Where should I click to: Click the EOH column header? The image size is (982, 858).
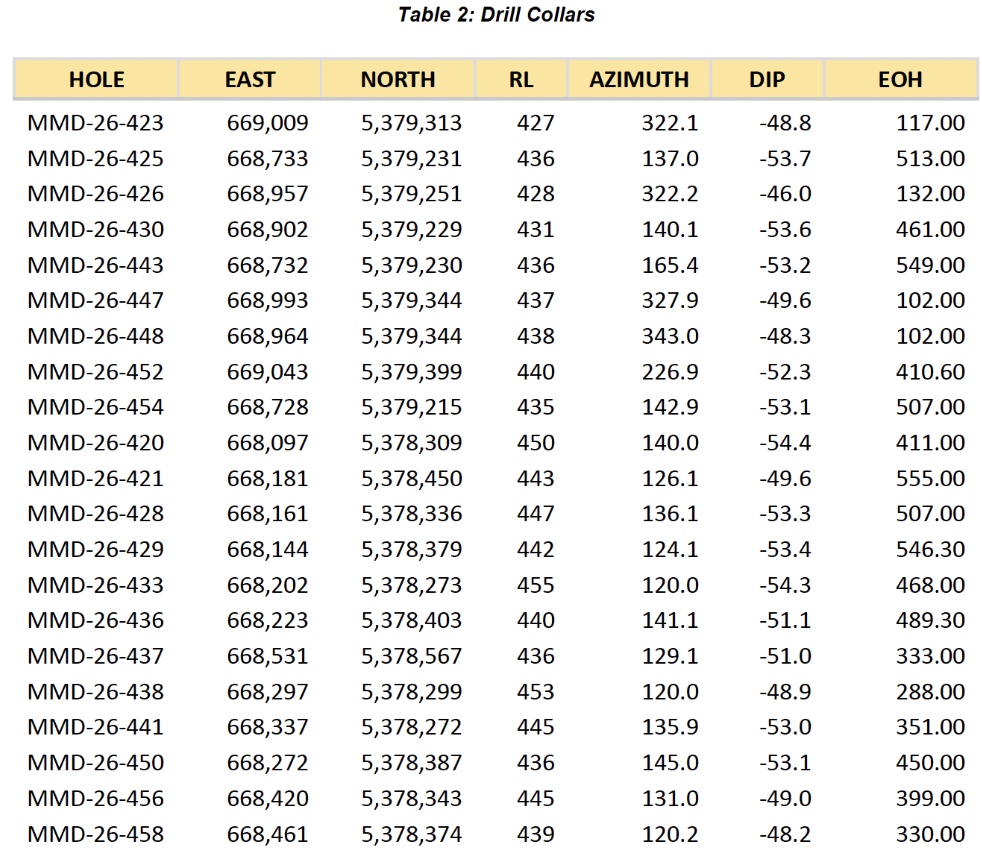[900, 80]
